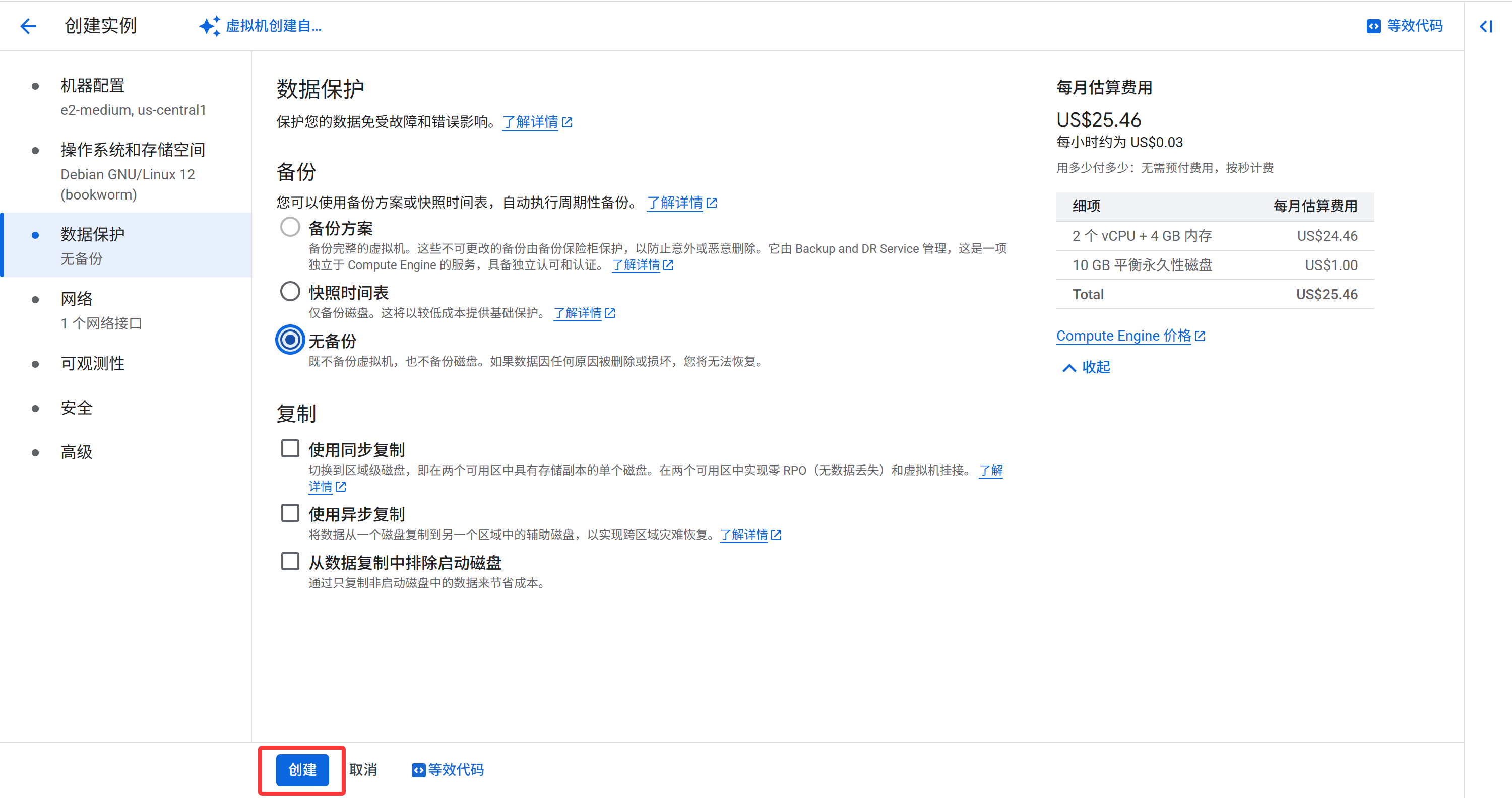Enable 使用异步复制 checkbox
Viewport: 1512px width, 798px height.
(x=290, y=513)
